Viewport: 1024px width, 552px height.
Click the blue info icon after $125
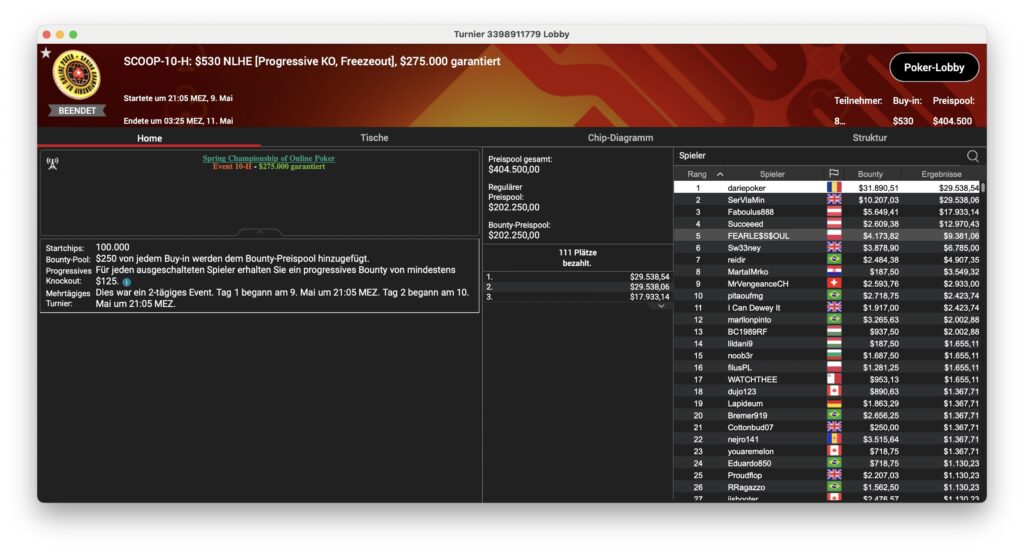pyautogui.click(x=126, y=282)
